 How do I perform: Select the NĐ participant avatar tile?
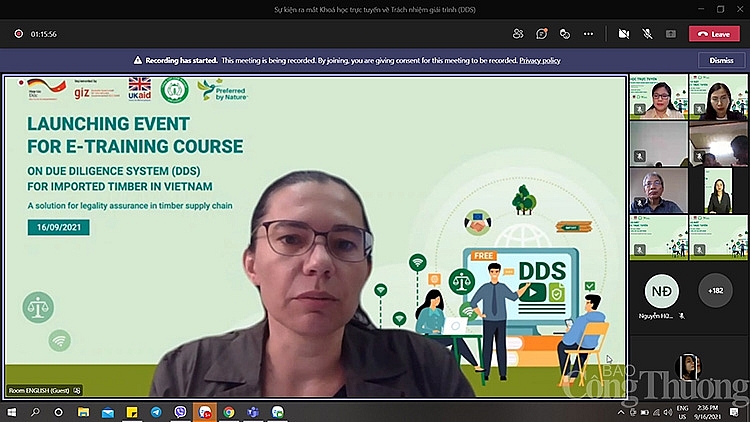point(661,290)
